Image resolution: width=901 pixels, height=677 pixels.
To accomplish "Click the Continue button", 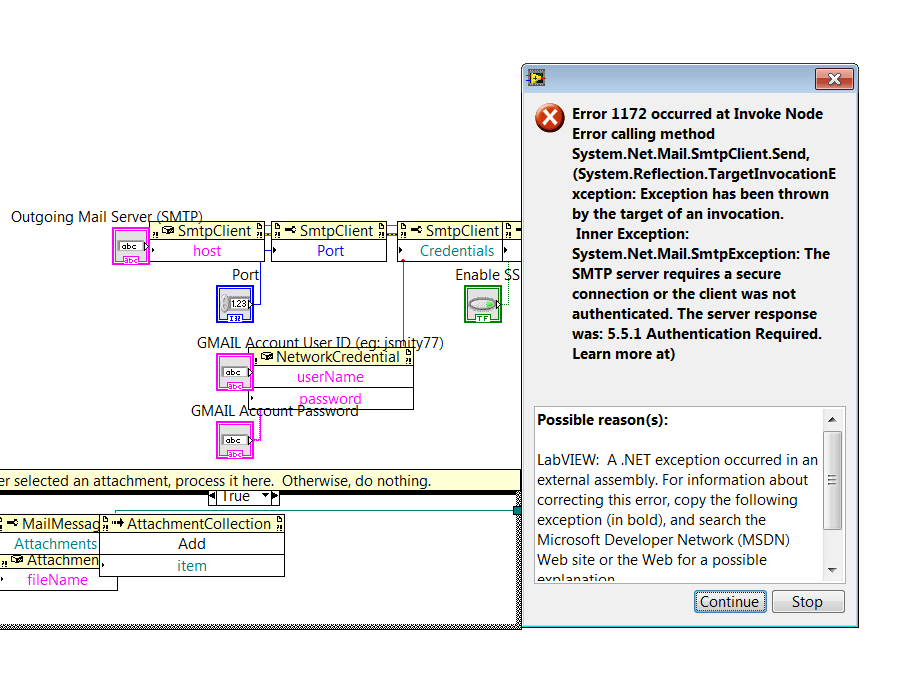I will click(x=729, y=601).
